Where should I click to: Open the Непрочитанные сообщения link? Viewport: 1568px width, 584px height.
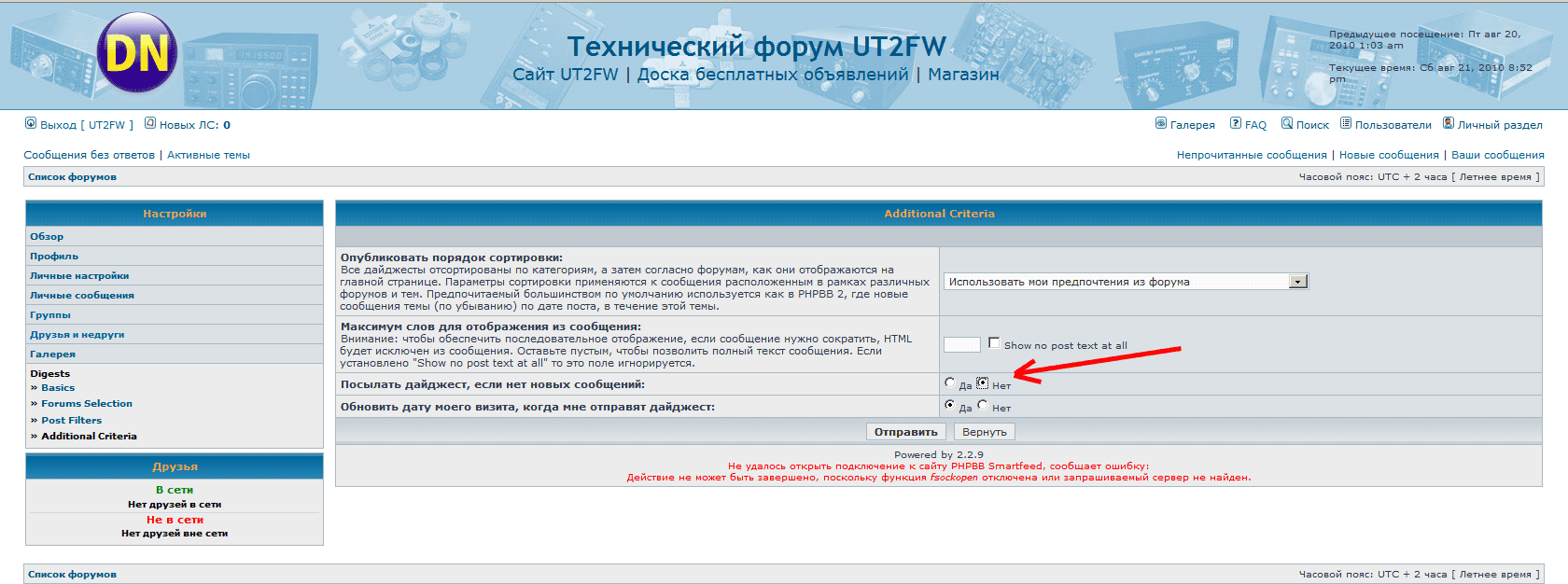[x=1251, y=155]
